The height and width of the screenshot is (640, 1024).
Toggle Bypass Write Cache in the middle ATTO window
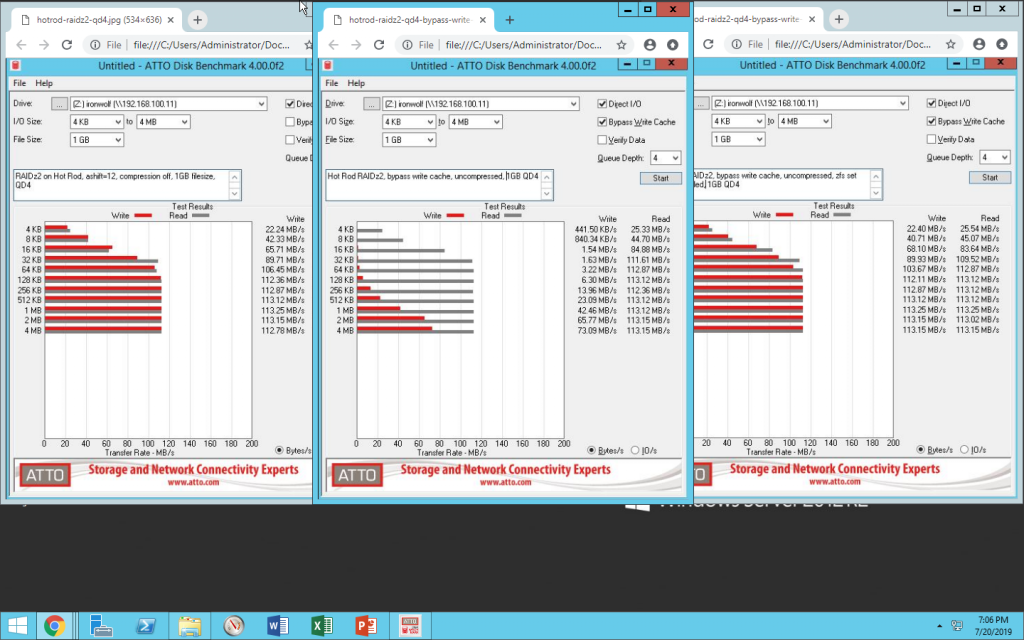point(602,121)
